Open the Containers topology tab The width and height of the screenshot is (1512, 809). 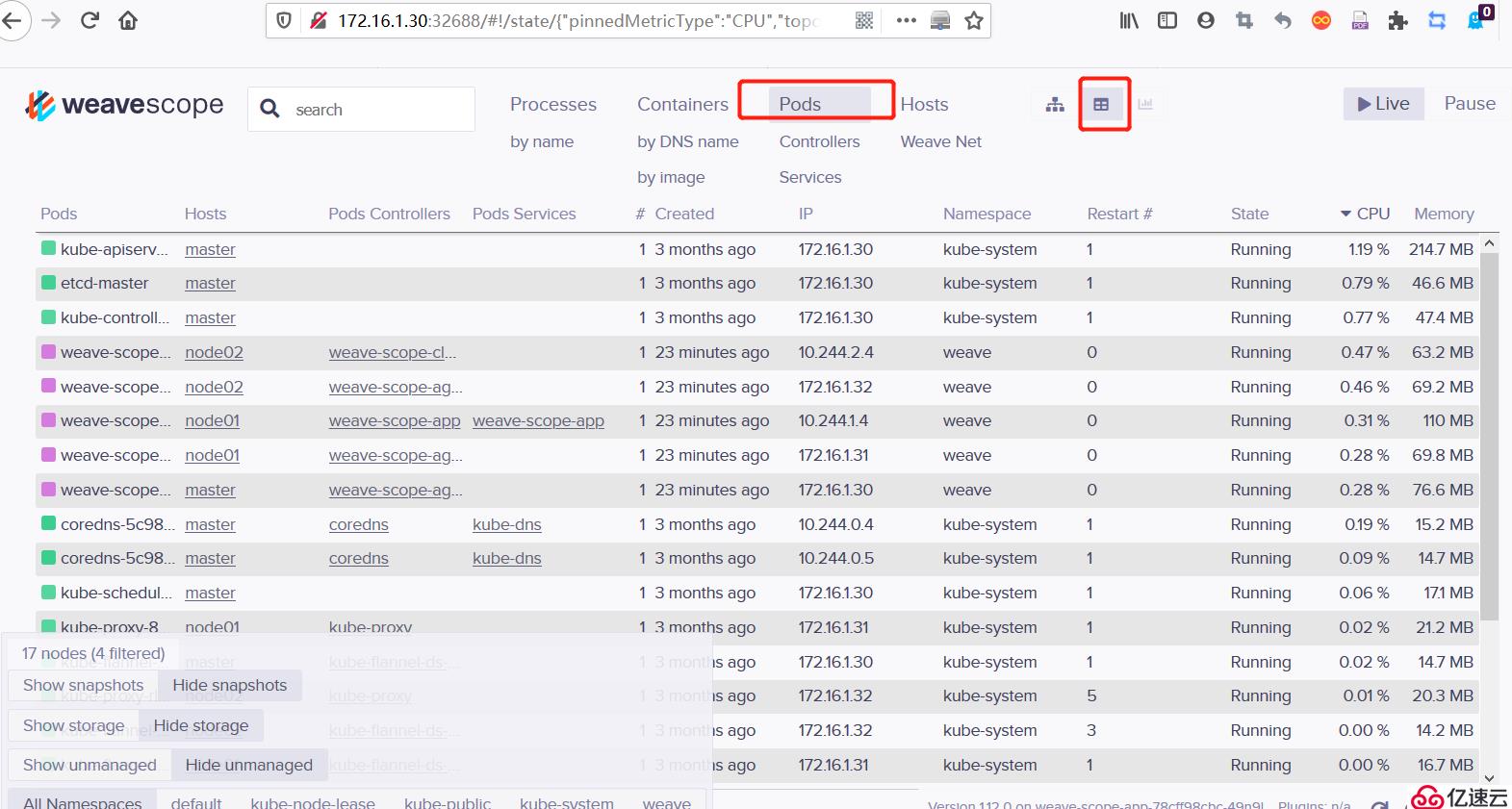pos(682,104)
